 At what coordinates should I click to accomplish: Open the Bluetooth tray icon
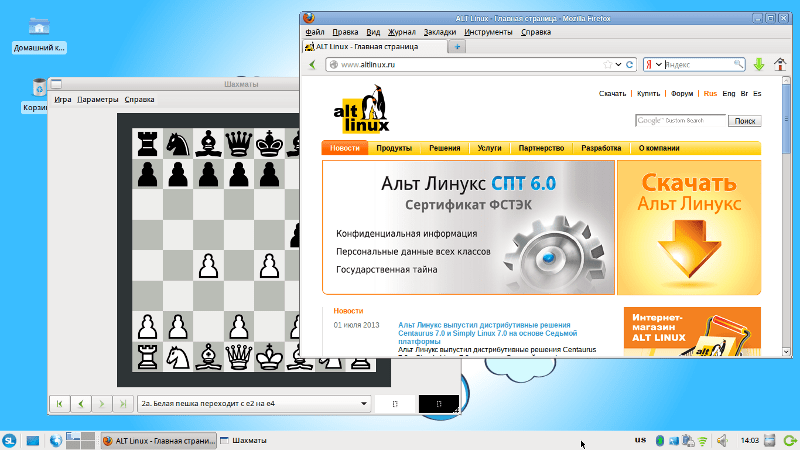pyautogui.click(x=659, y=440)
